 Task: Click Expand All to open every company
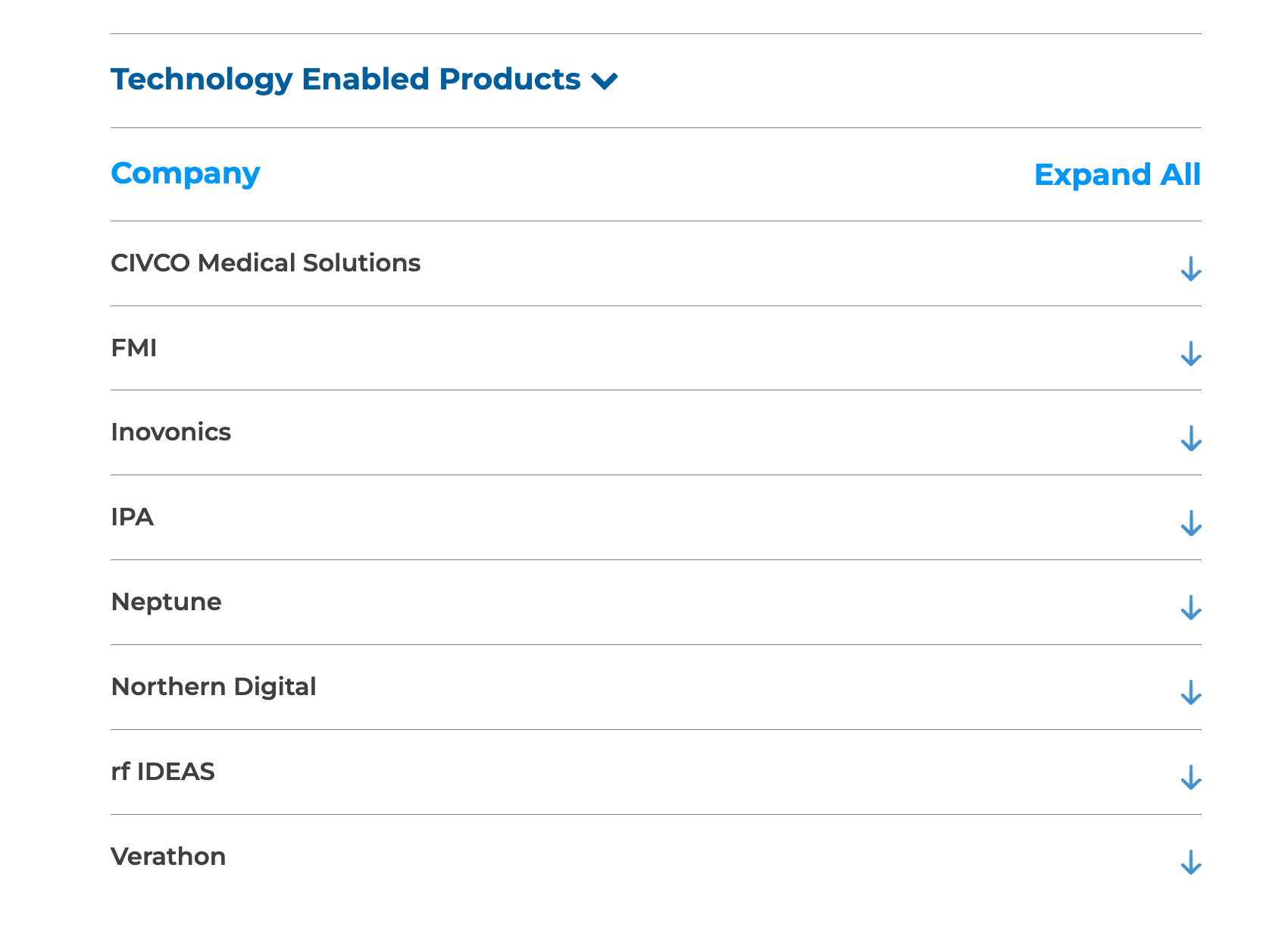tap(1117, 175)
